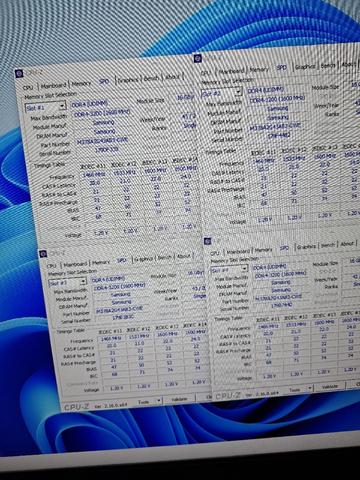Expand the Tools dropdown arrow in the Slot #3 window
The width and height of the screenshot is (360, 480).
pyautogui.click(x=159, y=401)
